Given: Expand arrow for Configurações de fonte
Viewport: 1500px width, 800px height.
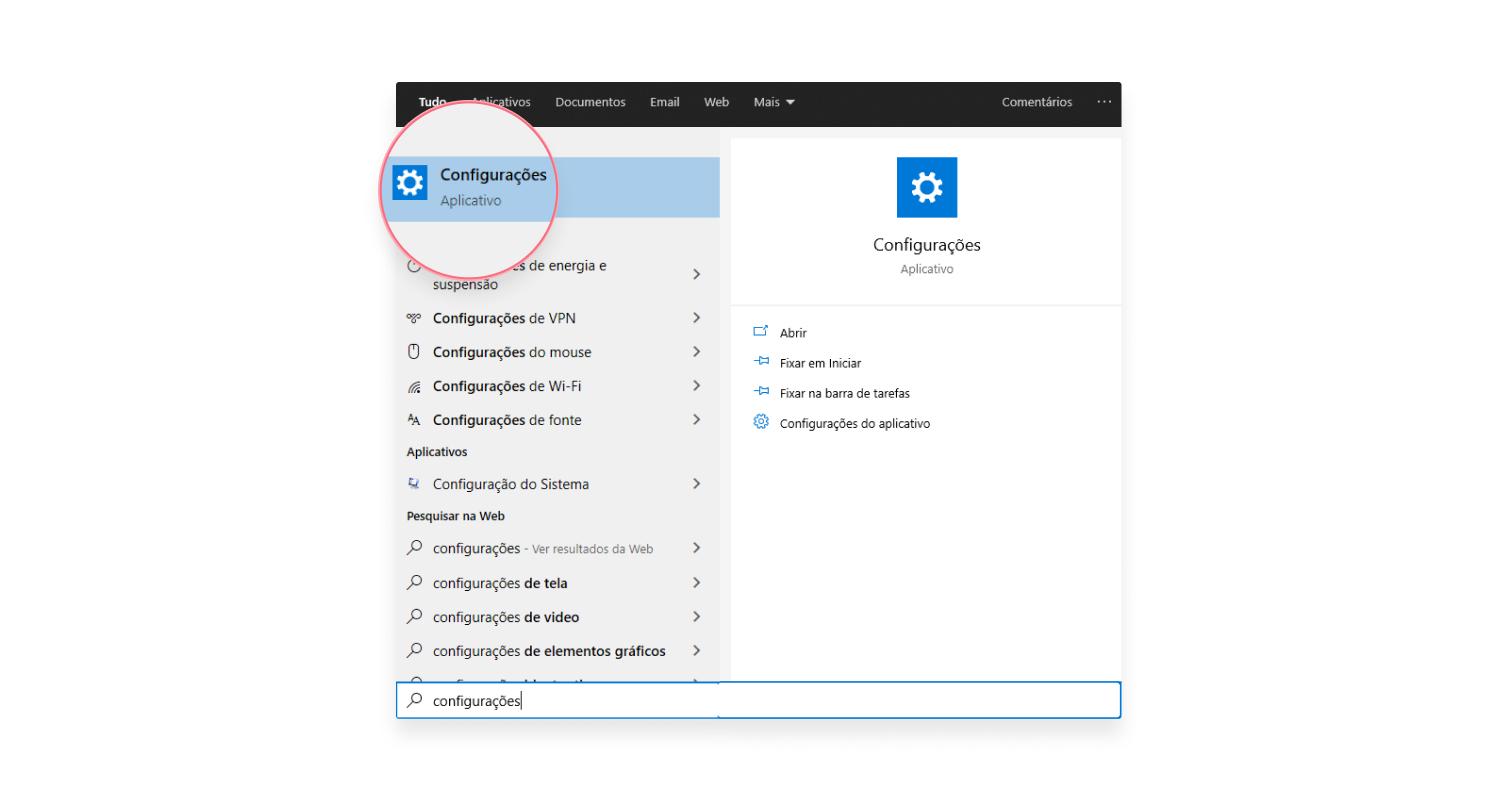Looking at the screenshot, I should (x=697, y=420).
